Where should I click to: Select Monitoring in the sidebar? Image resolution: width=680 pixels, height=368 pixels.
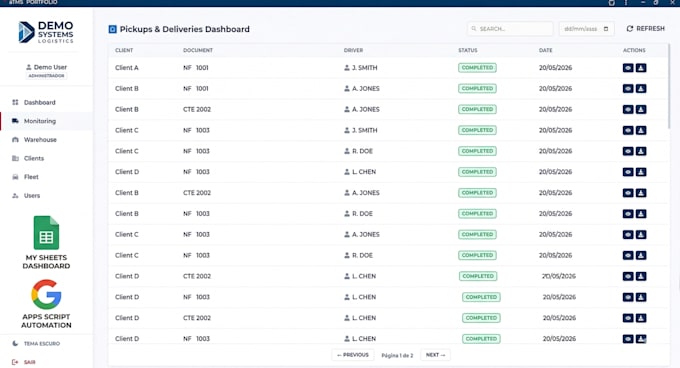pos(46,121)
